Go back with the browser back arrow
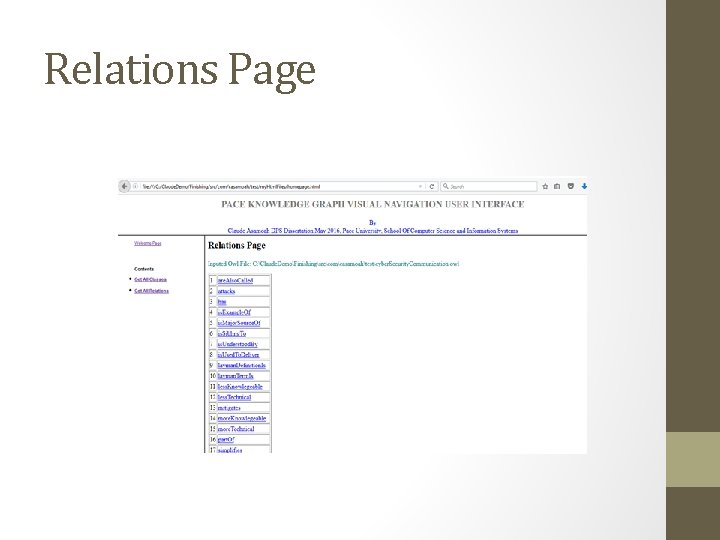The image size is (720, 540). click(x=124, y=186)
